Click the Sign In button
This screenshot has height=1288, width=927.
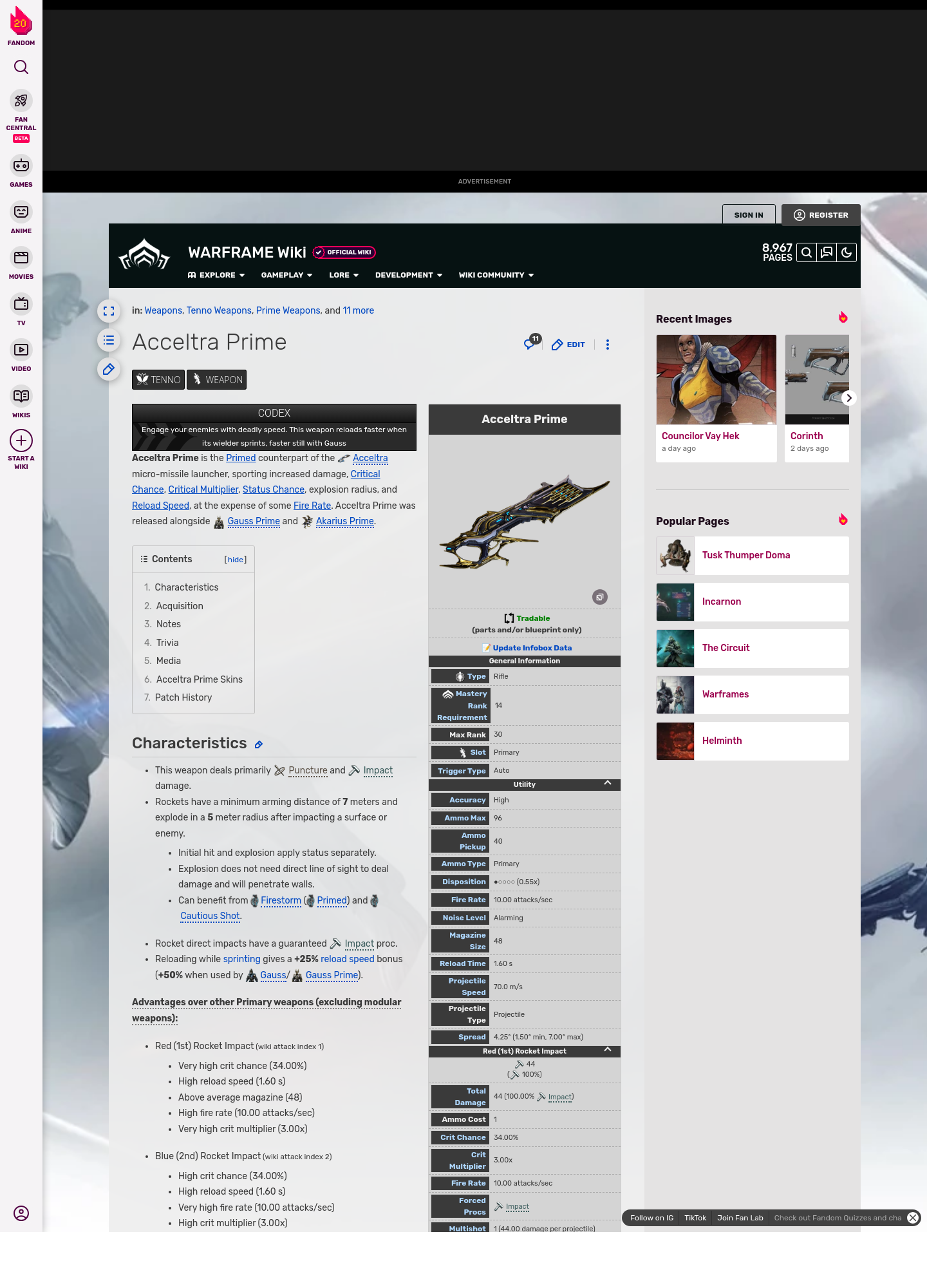coord(749,215)
